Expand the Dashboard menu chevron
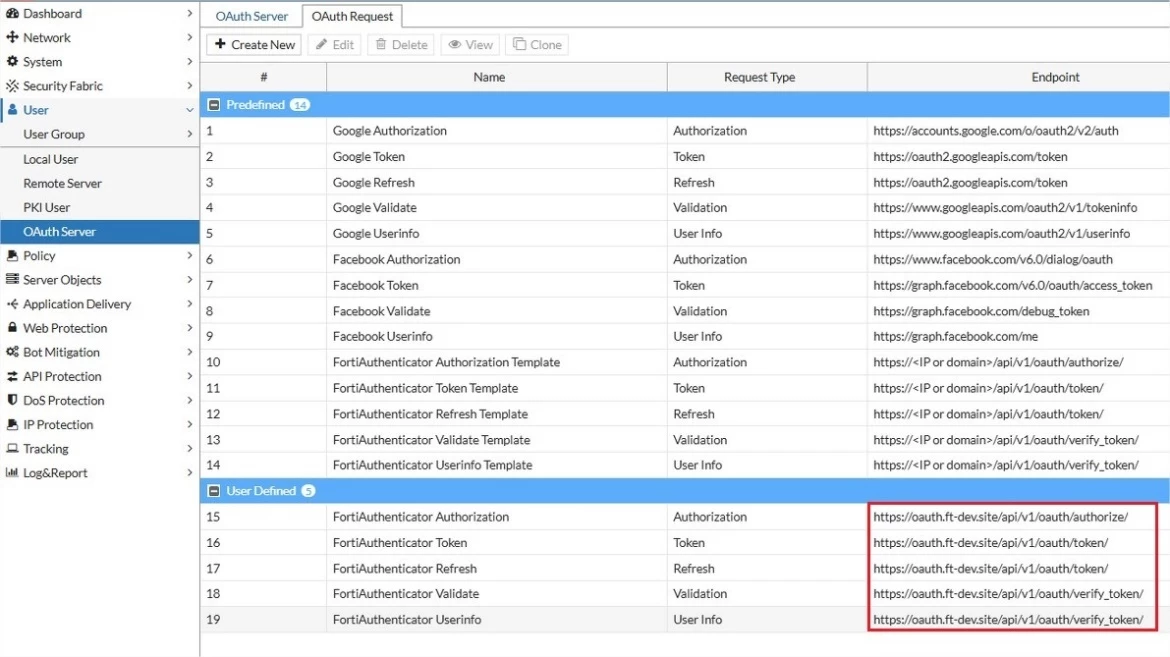Image resolution: width=1170 pixels, height=657 pixels. tap(190, 13)
